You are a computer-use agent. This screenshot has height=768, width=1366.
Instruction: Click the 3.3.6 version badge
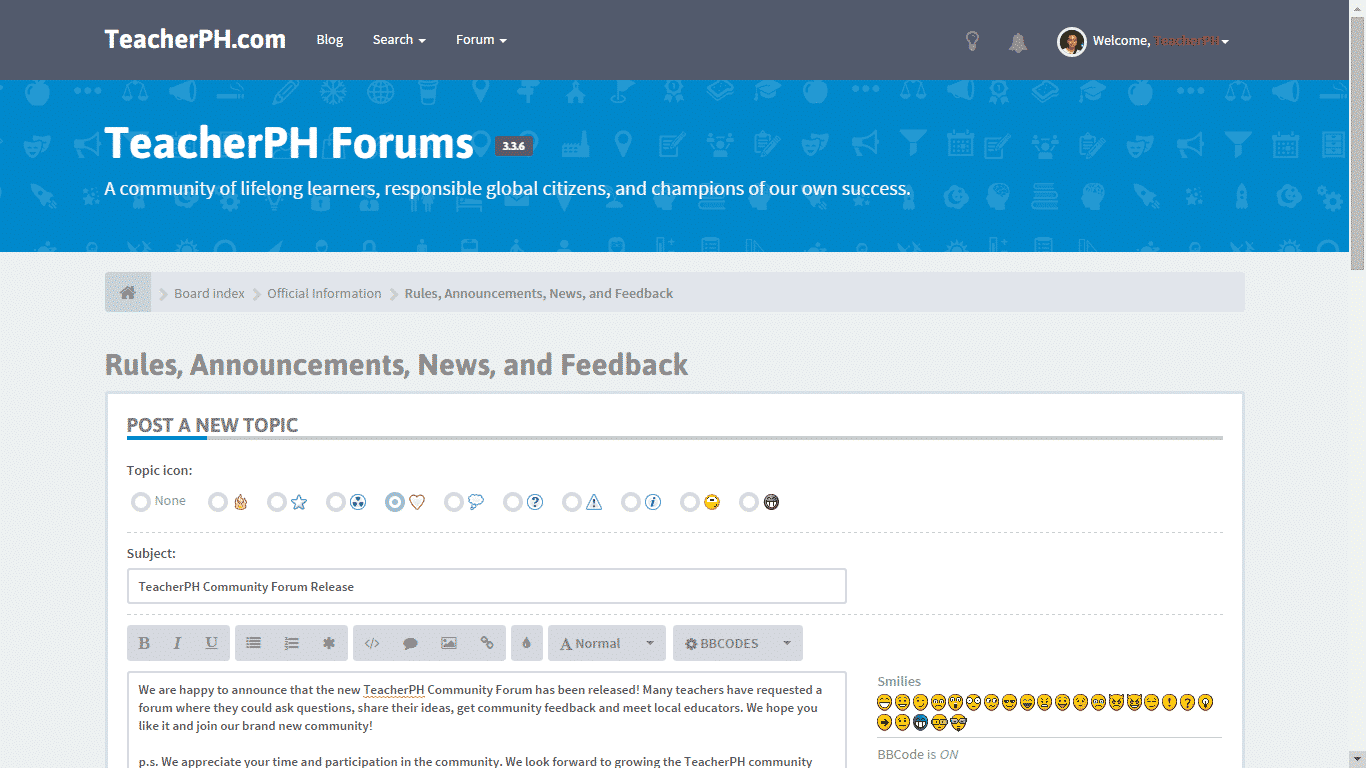514,146
